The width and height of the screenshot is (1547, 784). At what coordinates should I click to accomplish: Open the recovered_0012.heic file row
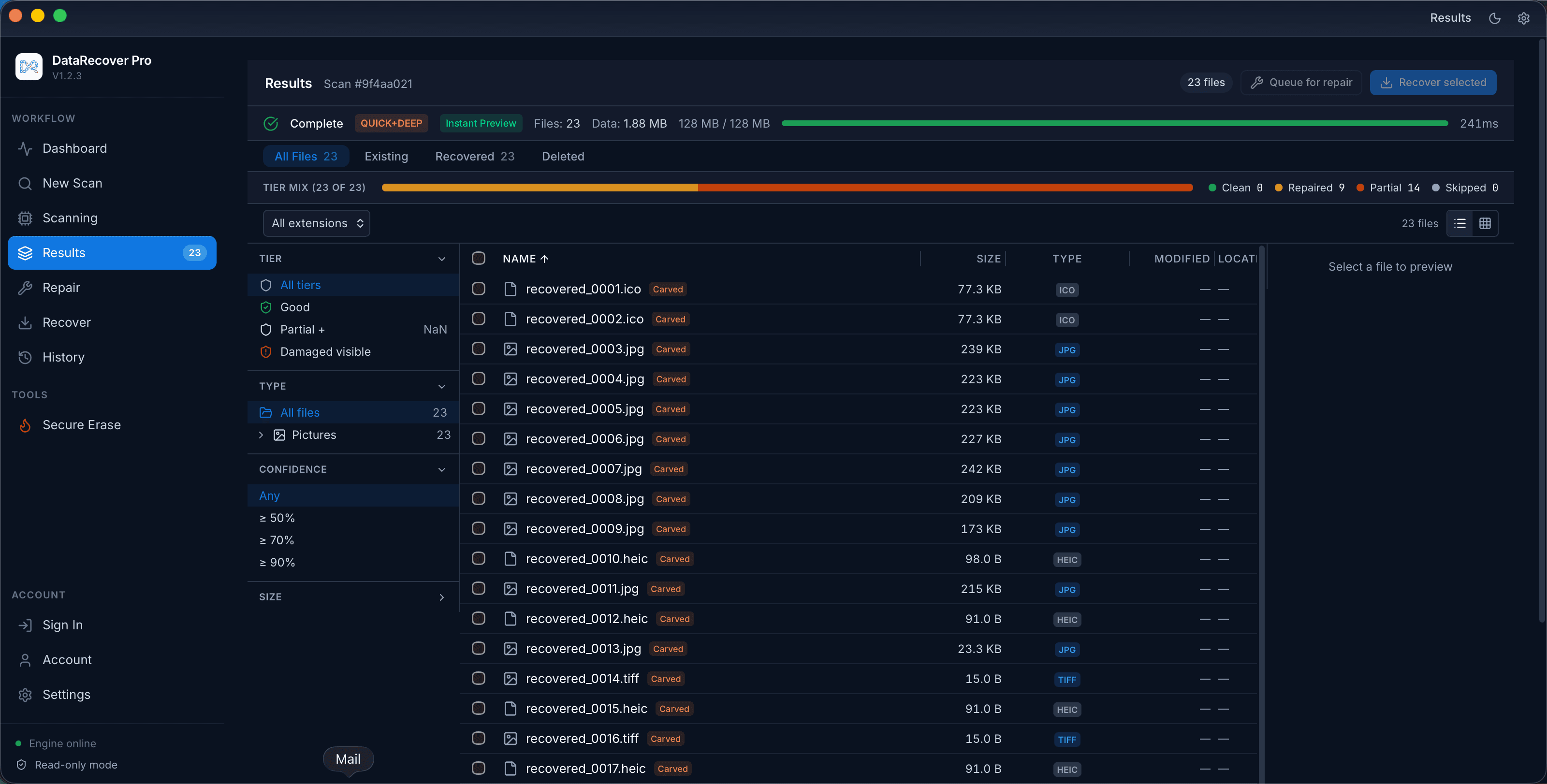858,619
